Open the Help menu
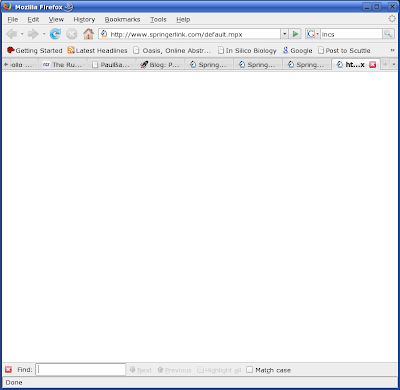The image size is (400, 390). point(183,20)
